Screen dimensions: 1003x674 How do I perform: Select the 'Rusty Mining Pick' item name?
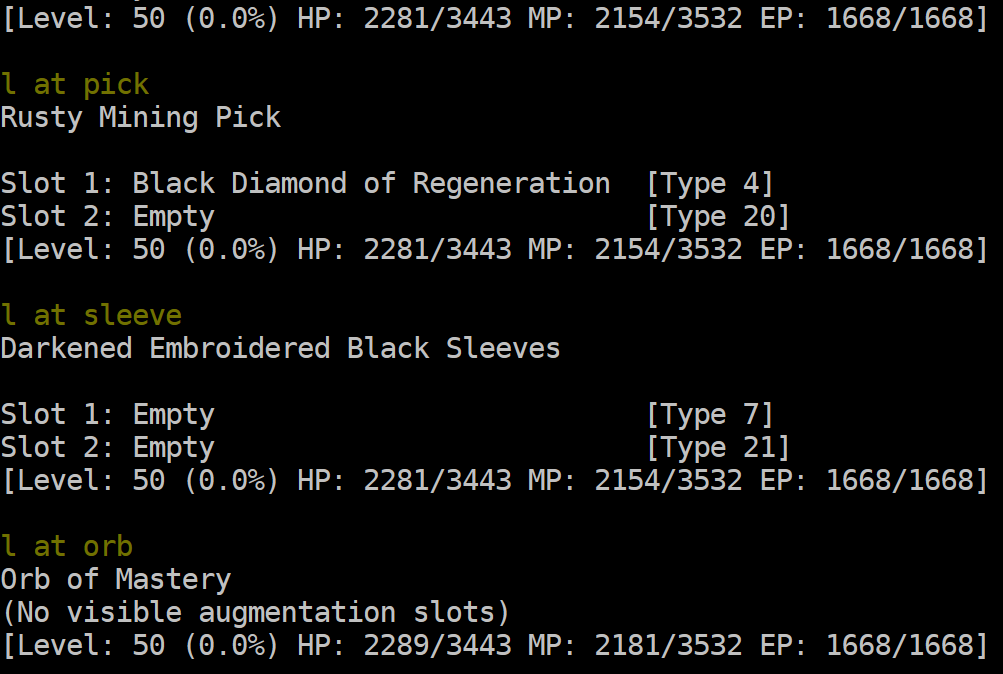[141, 117]
